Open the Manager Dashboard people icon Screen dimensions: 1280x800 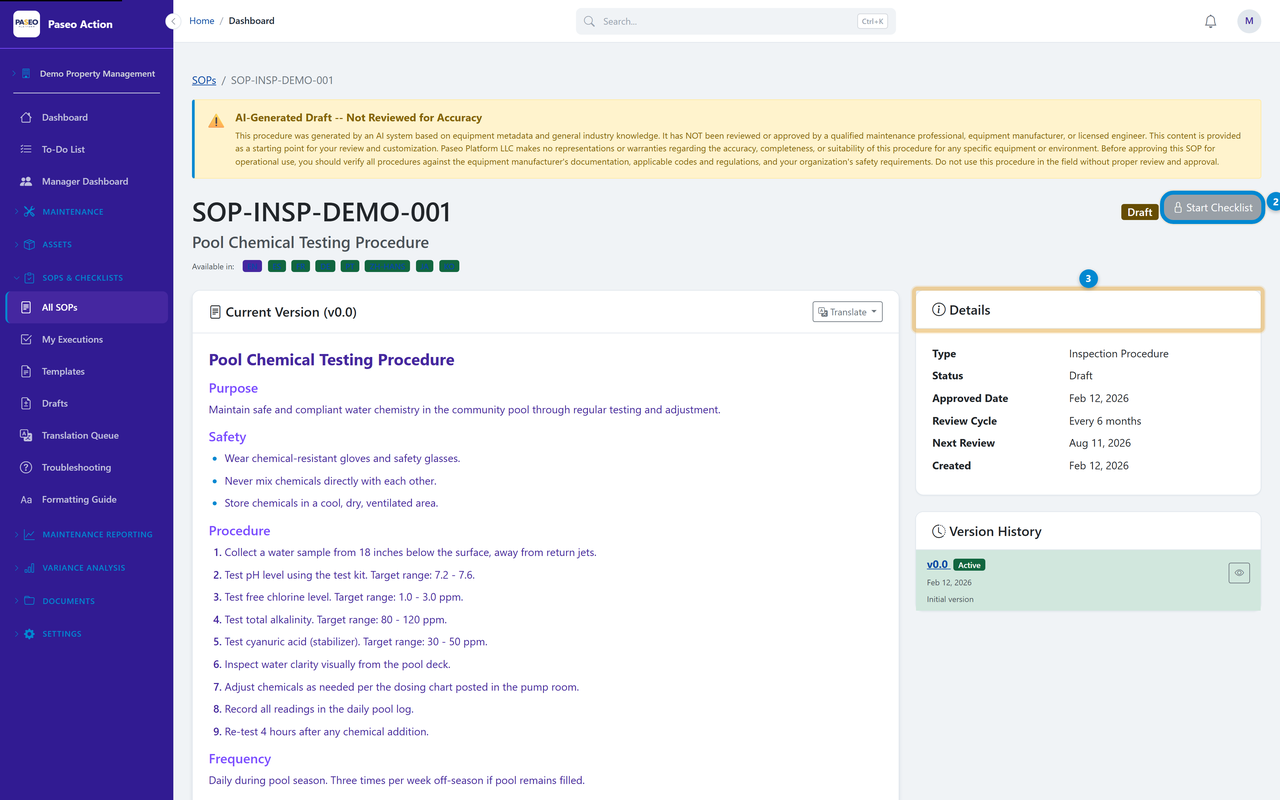(26, 181)
